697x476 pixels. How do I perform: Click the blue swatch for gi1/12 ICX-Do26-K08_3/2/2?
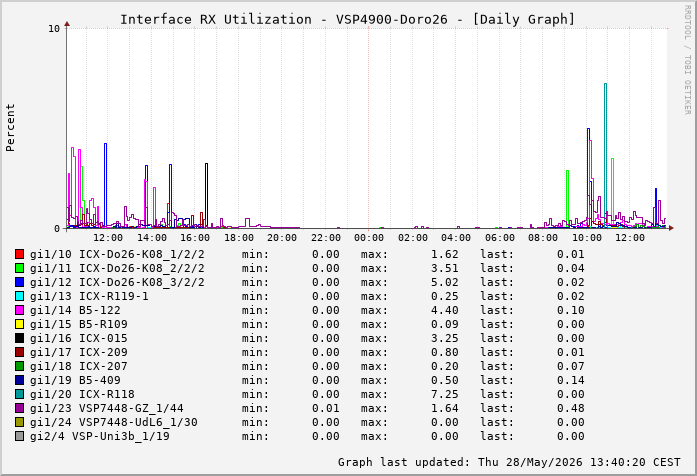pyautogui.click(x=19, y=282)
